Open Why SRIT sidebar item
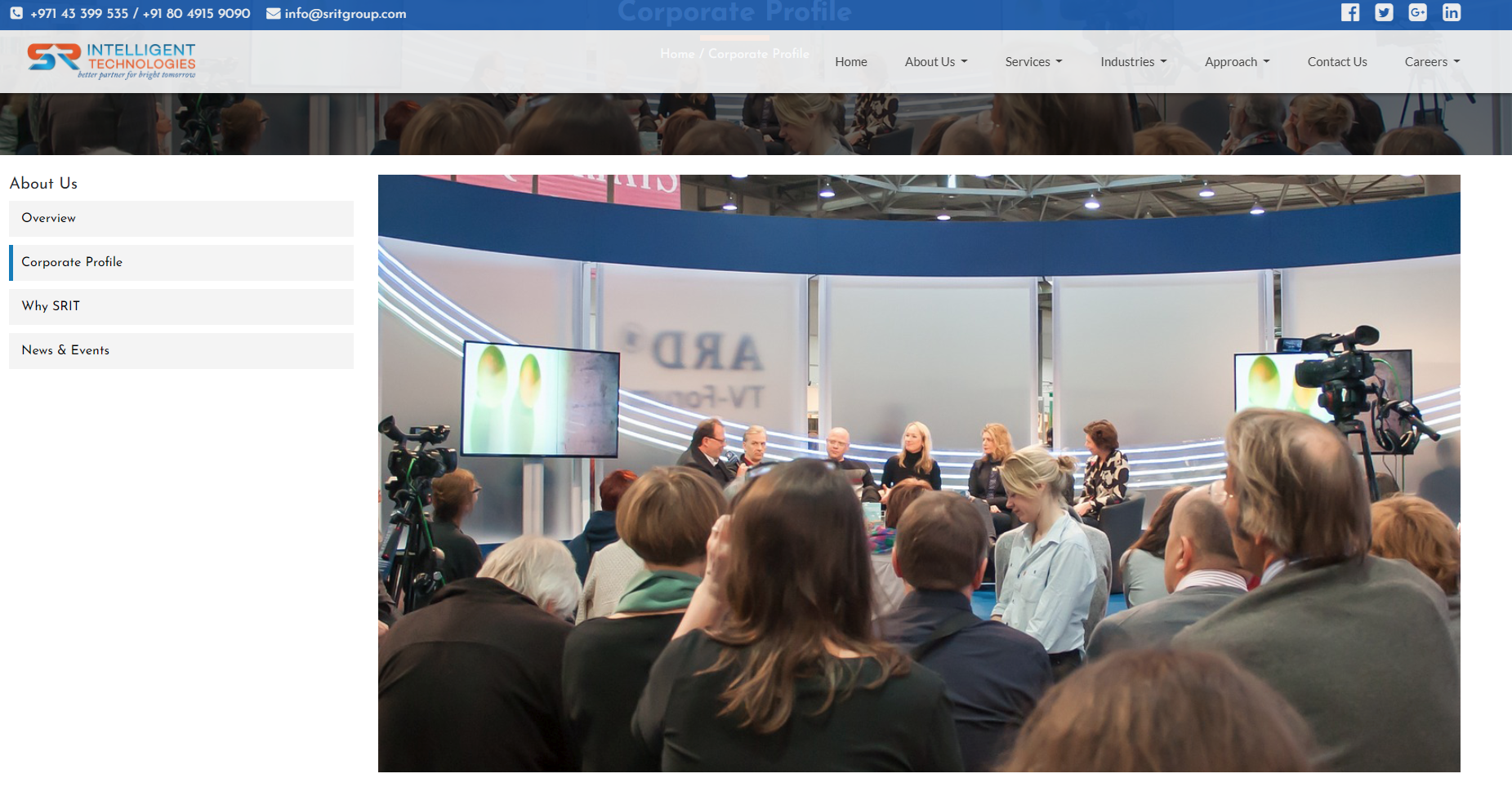This screenshot has width=1512, height=787. pos(181,306)
